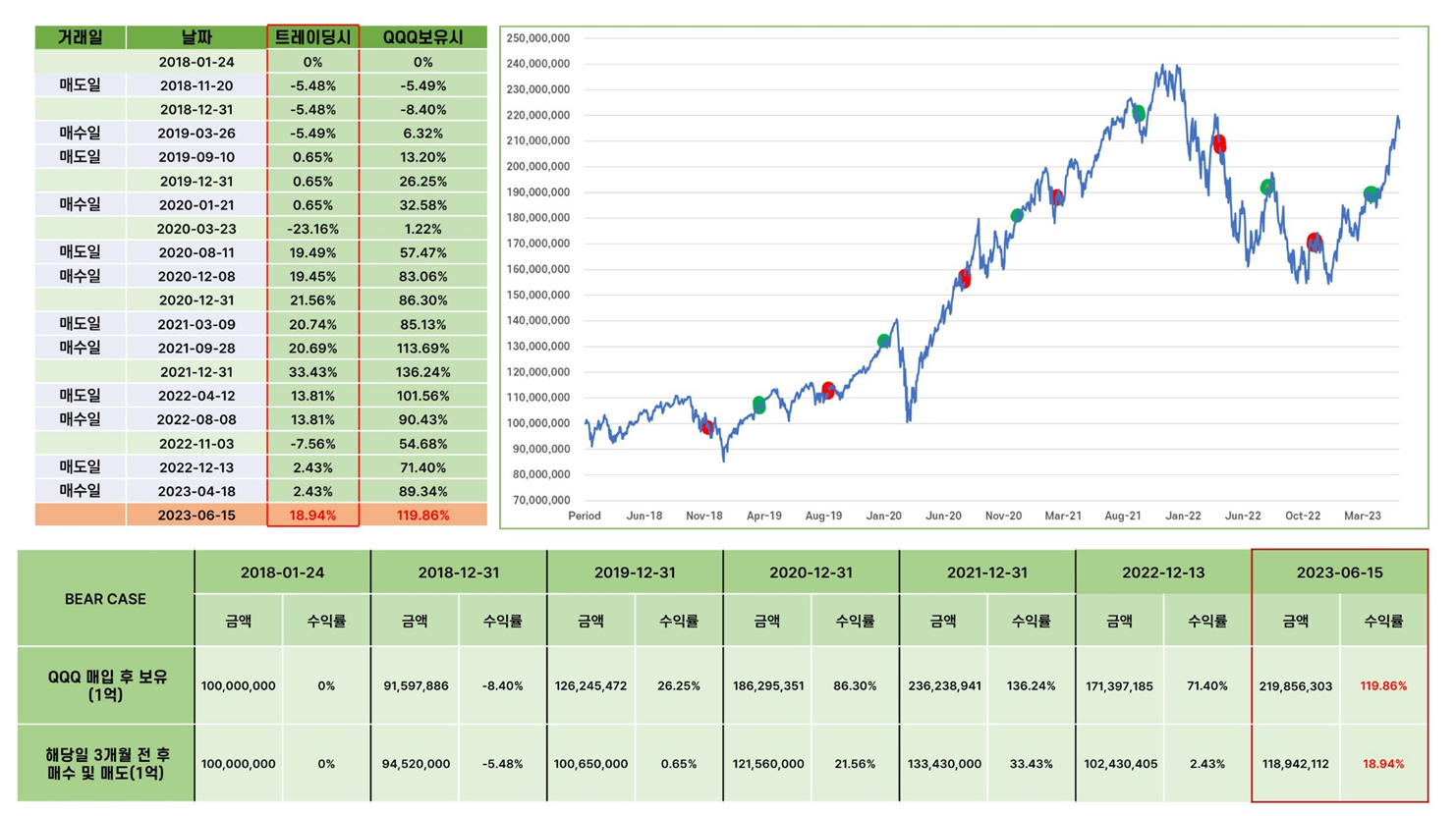The width and height of the screenshot is (1456, 816).
Task: Select the QQQ보유시 column header
Action: 422,37
